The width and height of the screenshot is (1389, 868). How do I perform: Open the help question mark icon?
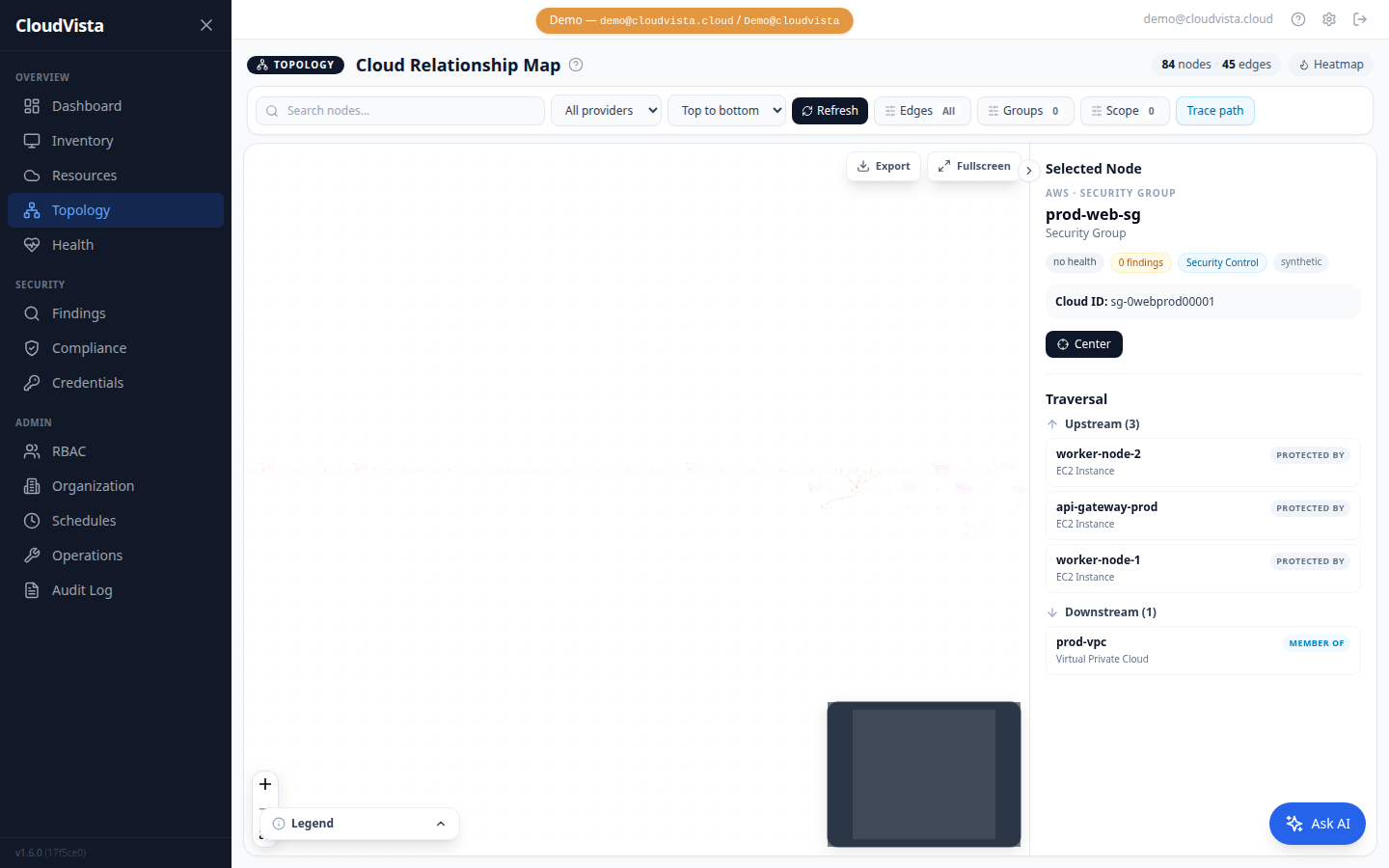pyautogui.click(x=1297, y=18)
